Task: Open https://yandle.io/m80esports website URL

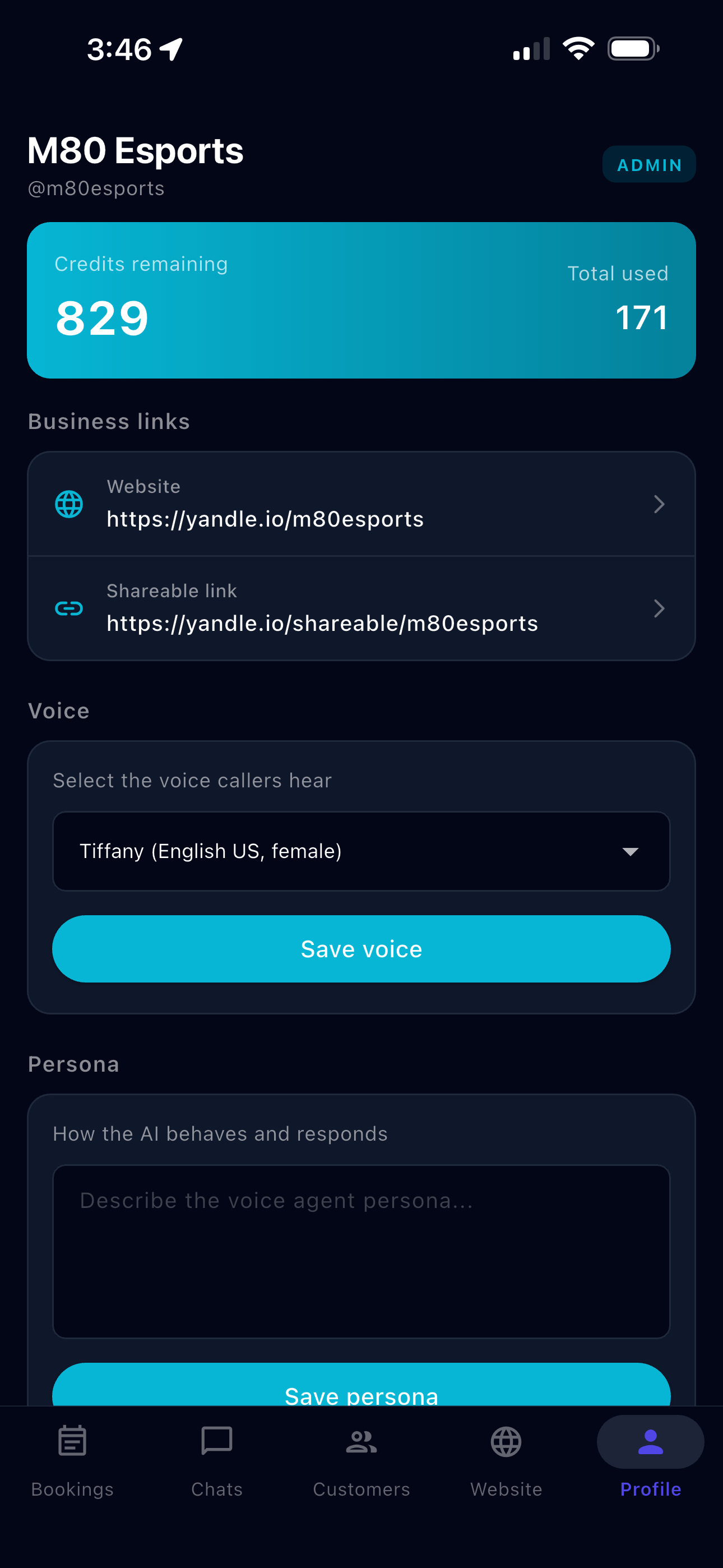Action: coord(265,519)
